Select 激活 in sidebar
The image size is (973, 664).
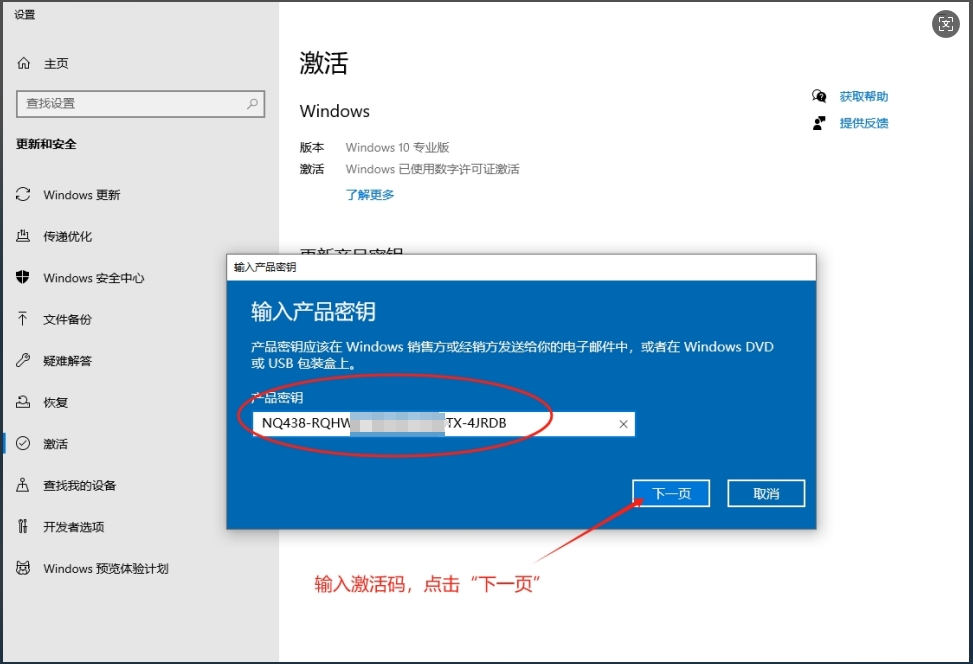point(55,444)
